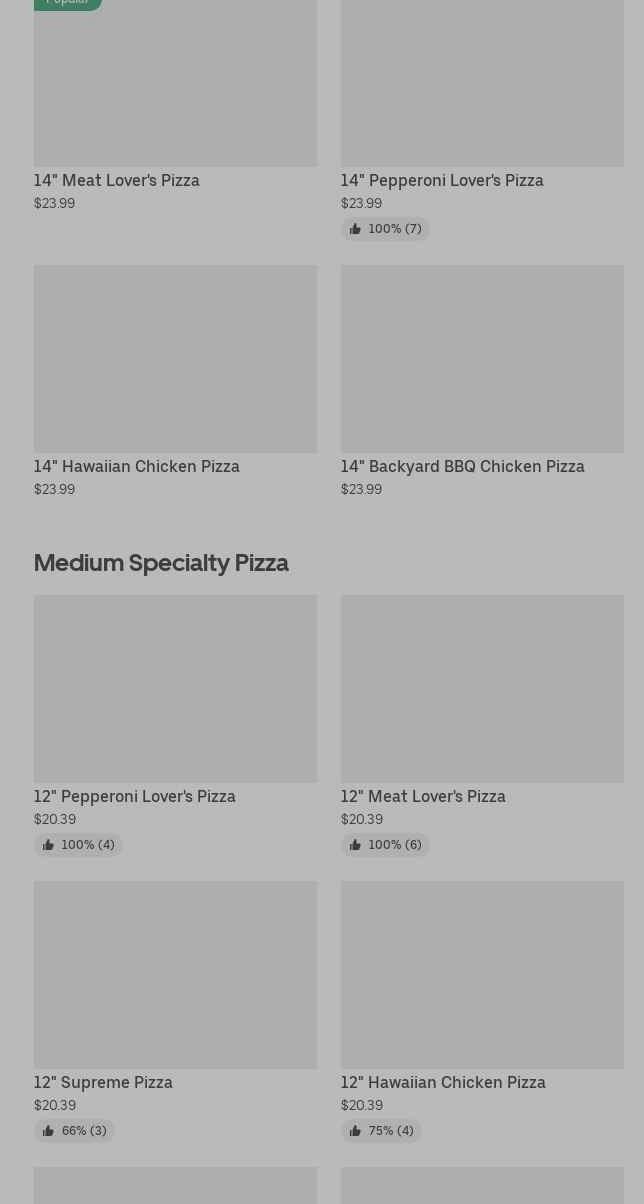Open the 12" Meat Lover's Pizza image
This screenshot has width=644, height=1204.
tap(482, 688)
